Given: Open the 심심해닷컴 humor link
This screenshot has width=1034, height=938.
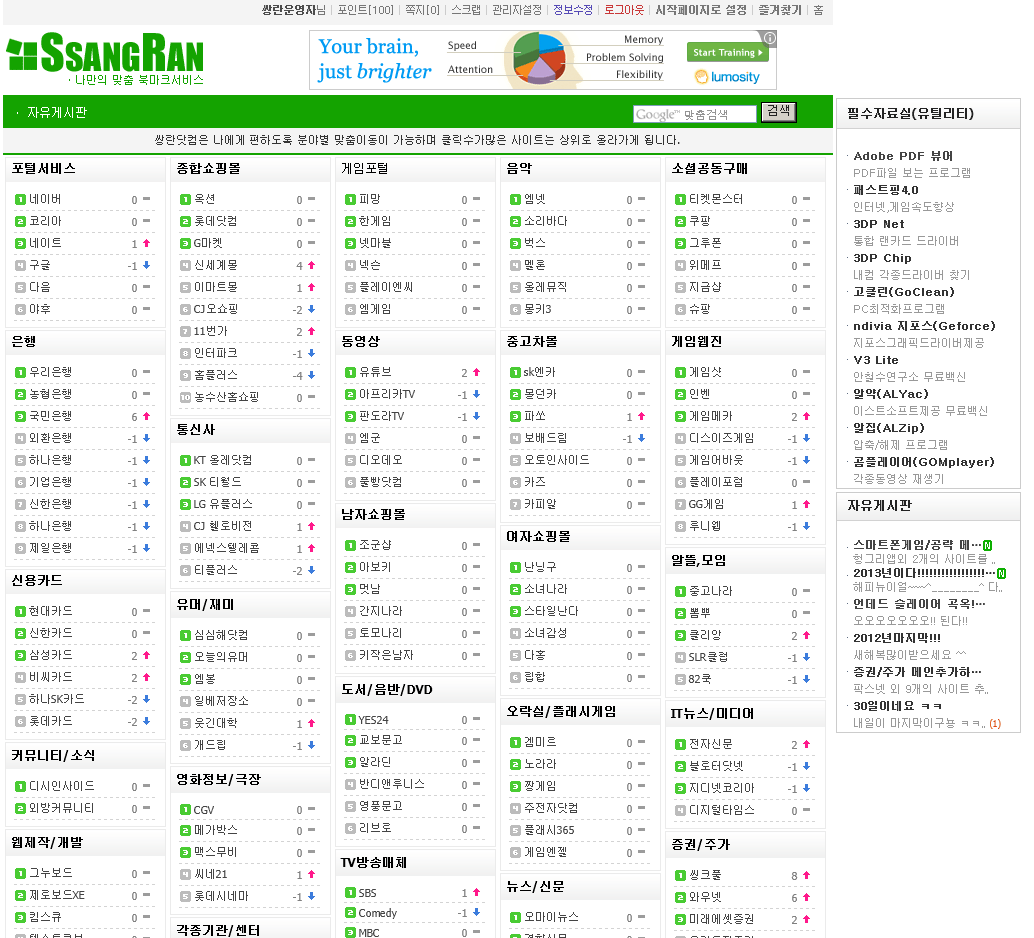Looking at the screenshot, I should click(x=221, y=635).
